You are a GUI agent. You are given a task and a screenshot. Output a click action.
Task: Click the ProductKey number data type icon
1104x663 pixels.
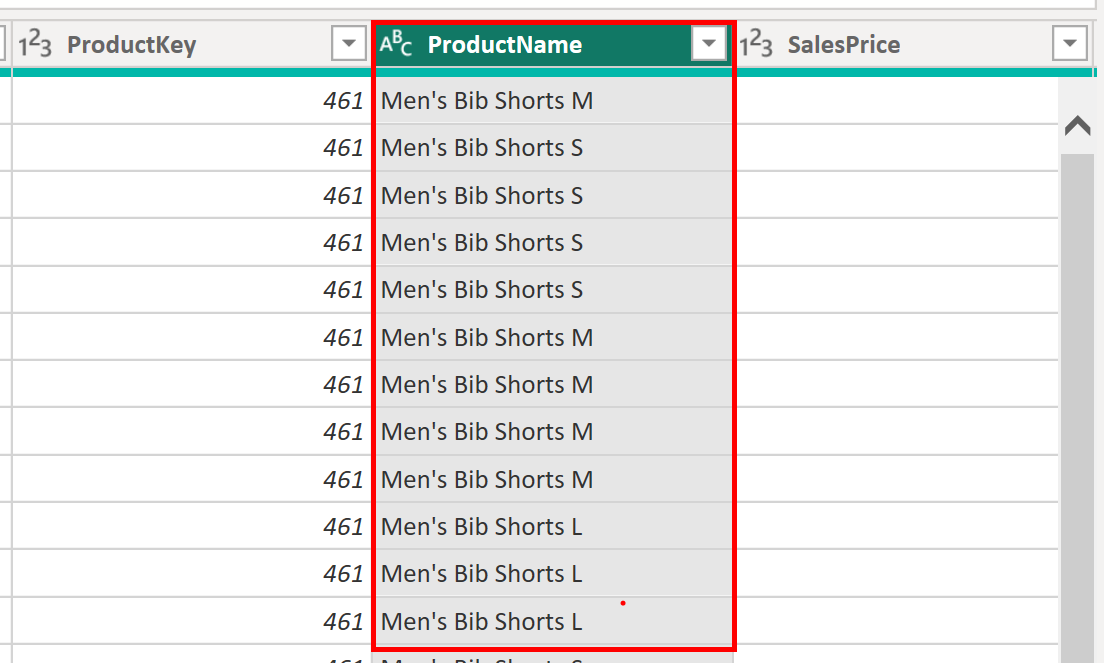35,45
